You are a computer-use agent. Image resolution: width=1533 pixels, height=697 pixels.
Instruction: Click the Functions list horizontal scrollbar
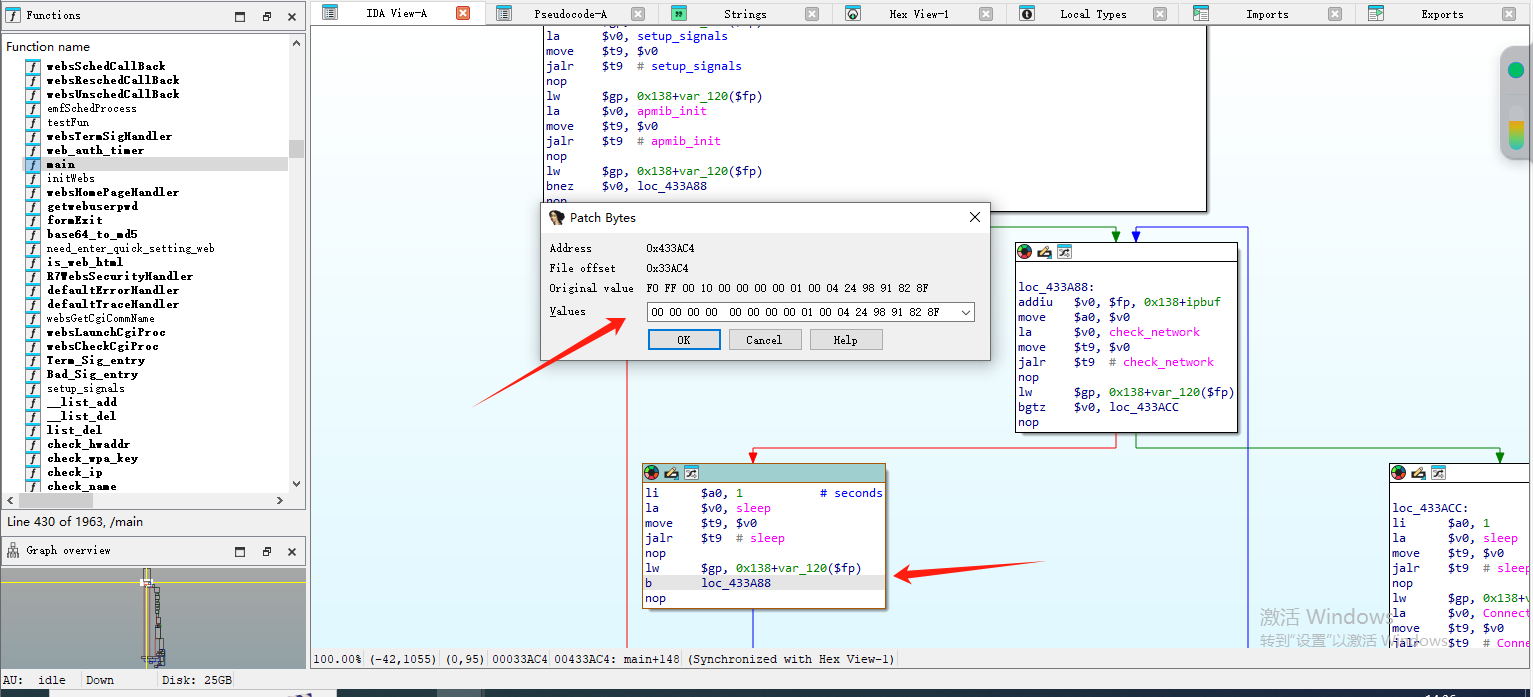point(147,500)
